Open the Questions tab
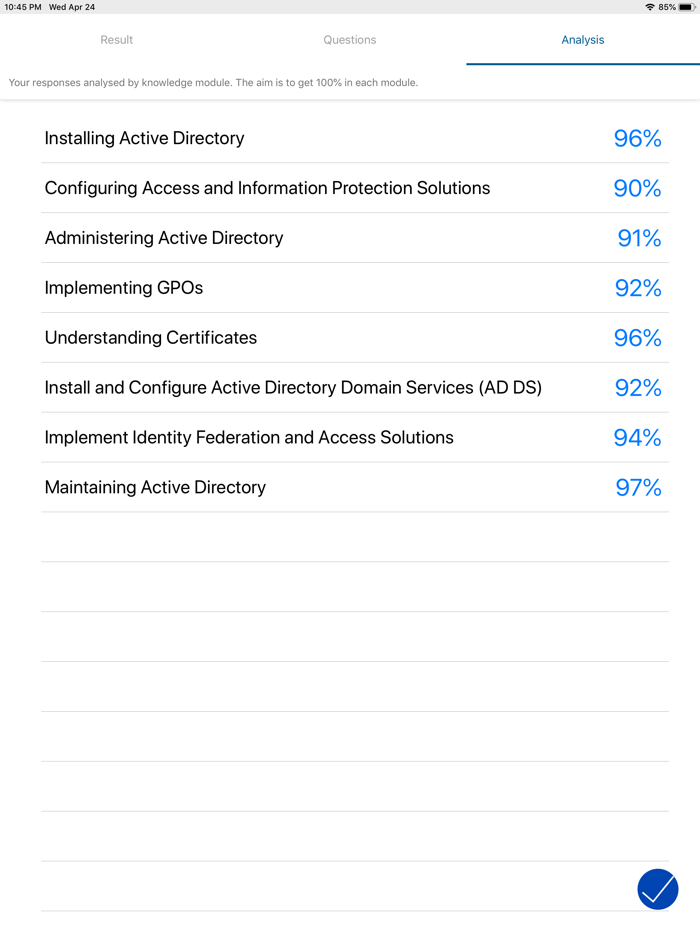700x934 pixels. coord(349,40)
